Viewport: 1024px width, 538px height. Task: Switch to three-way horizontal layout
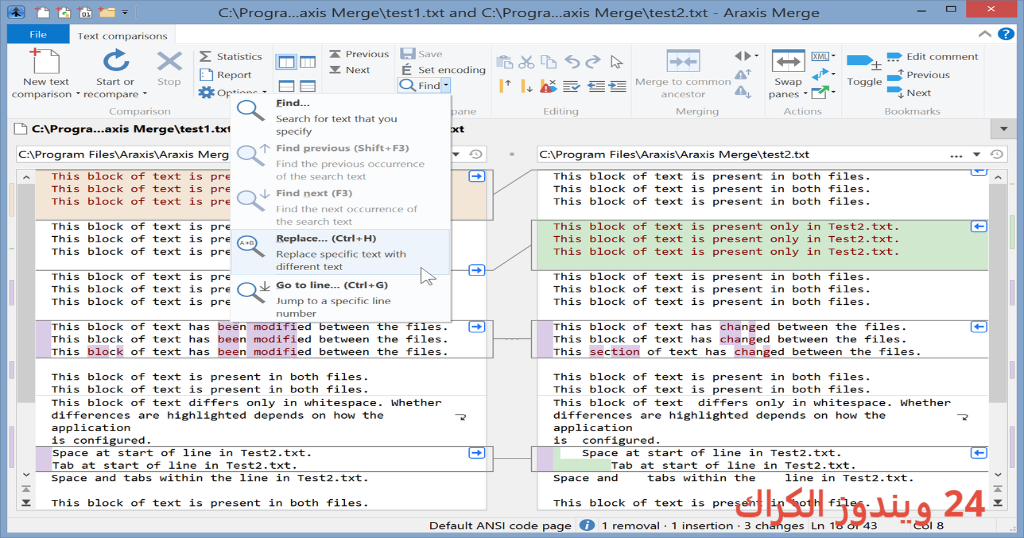(x=308, y=86)
